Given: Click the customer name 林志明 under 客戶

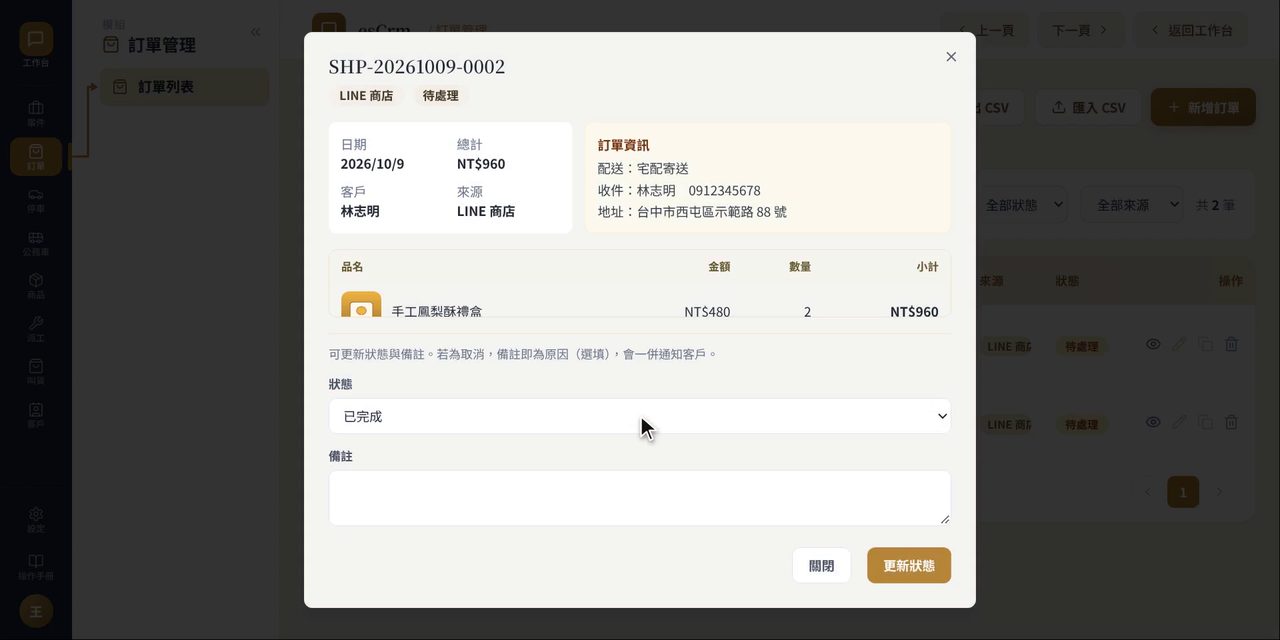Looking at the screenshot, I should click(x=360, y=211).
